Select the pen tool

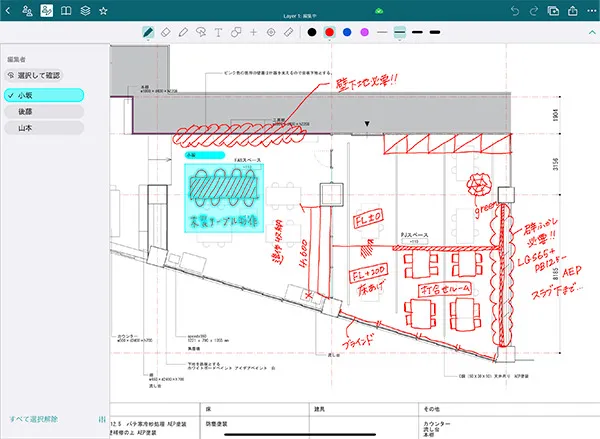tap(148, 33)
